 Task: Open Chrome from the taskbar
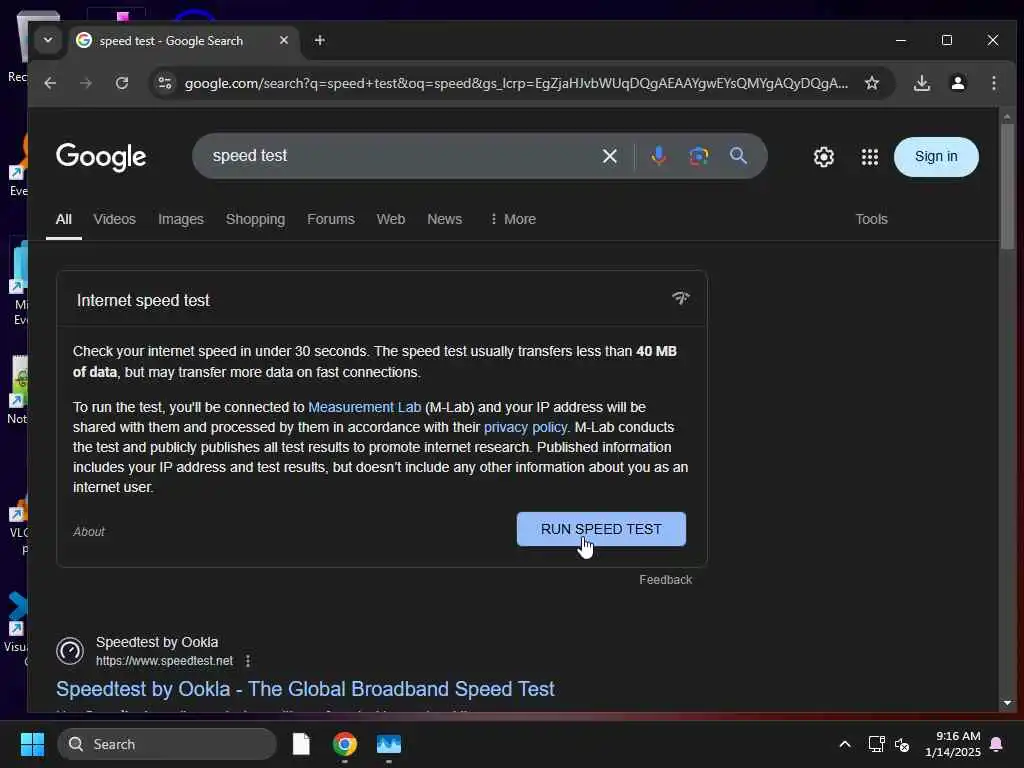tap(345, 744)
